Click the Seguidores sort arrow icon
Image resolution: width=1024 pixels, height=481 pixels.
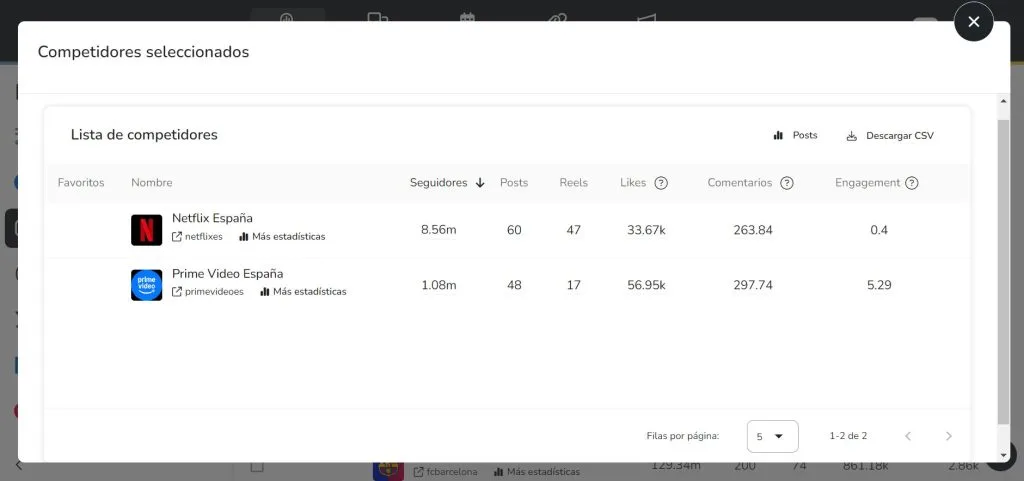[x=480, y=183]
